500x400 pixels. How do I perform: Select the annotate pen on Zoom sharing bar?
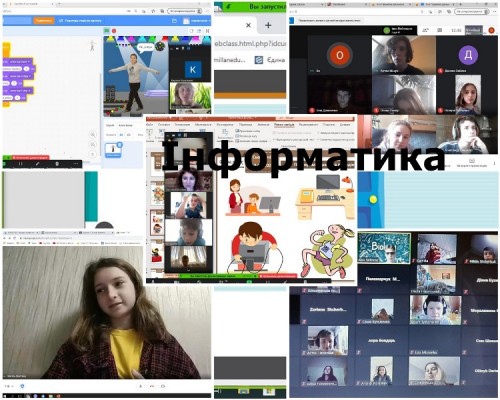click(38, 164)
